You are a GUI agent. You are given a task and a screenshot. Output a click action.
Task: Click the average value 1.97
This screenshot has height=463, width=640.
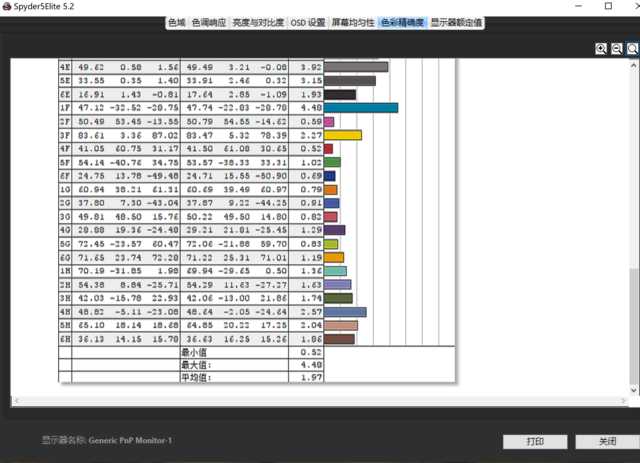[311, 377]
